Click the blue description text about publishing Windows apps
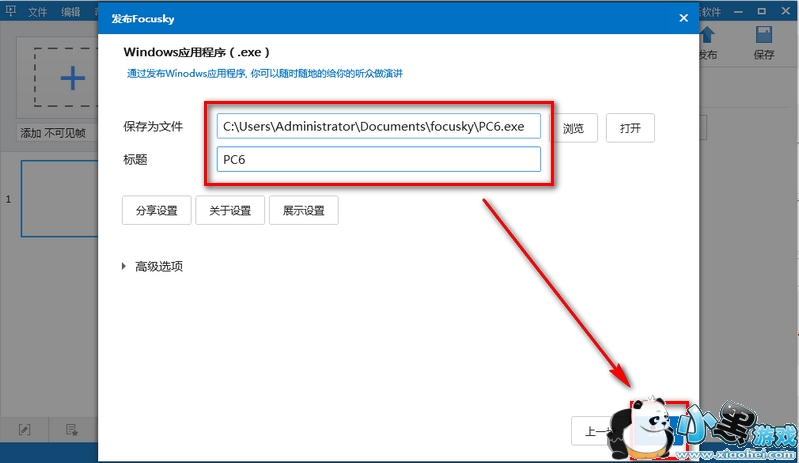 tap(264, 74)
